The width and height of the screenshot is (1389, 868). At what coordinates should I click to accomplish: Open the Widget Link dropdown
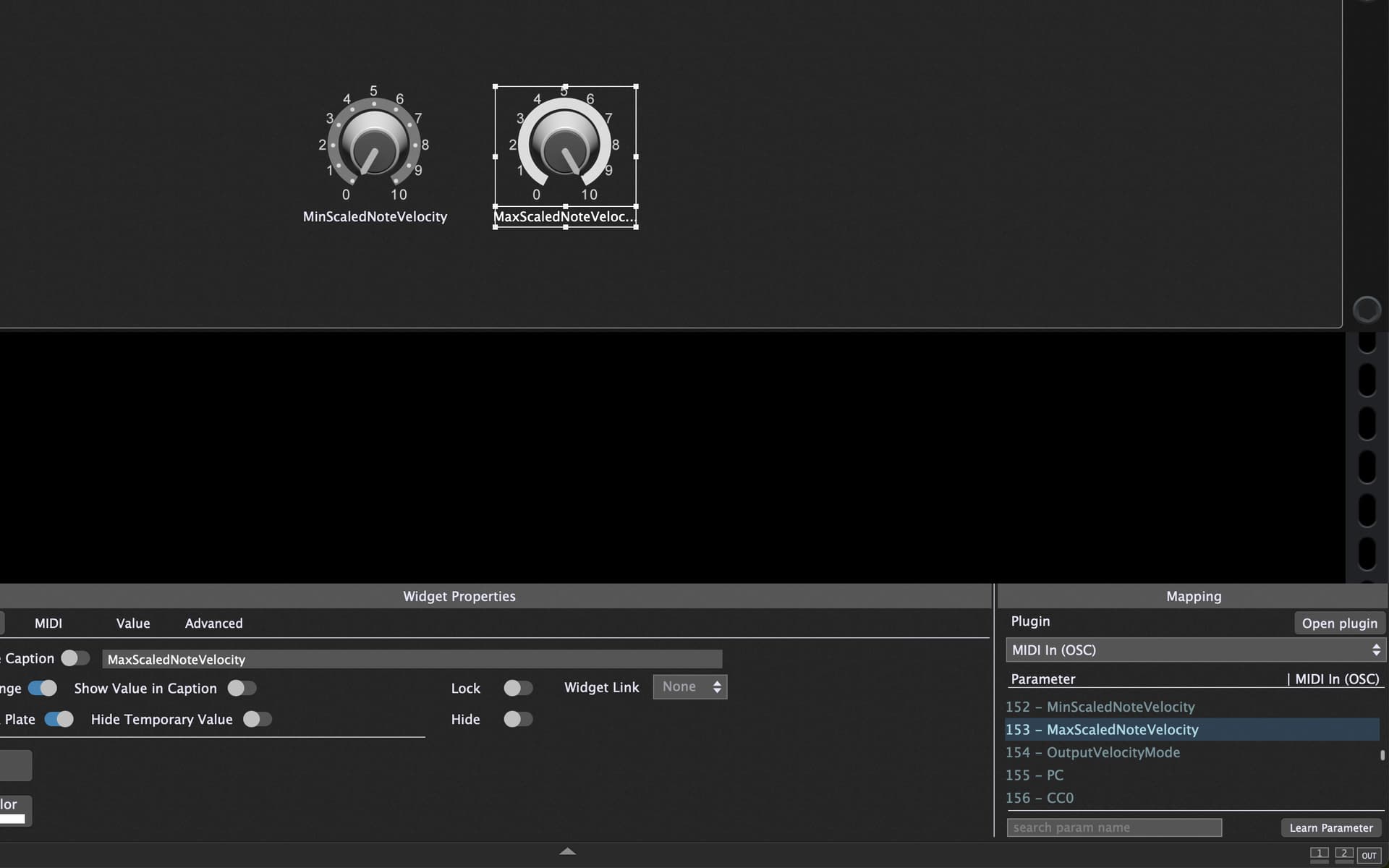(690, 687)
